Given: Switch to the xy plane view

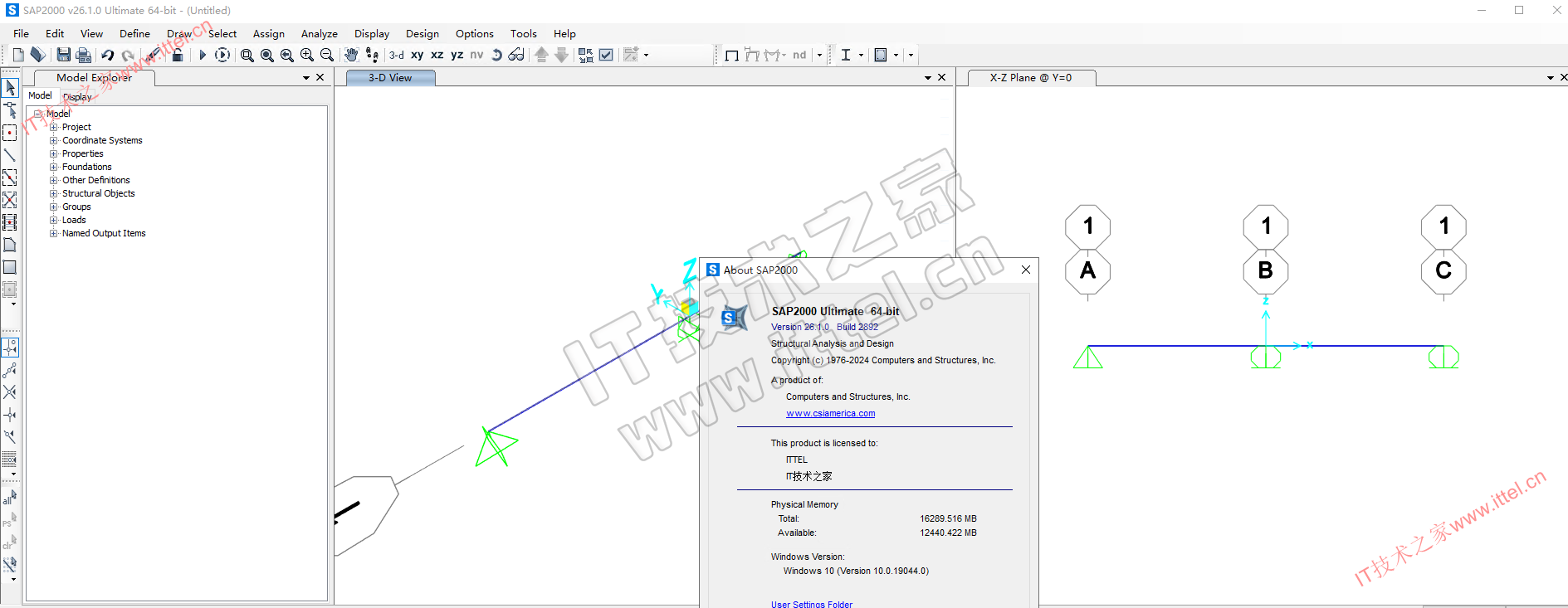Looking at the screenshot, I should (x=417, y=55).
